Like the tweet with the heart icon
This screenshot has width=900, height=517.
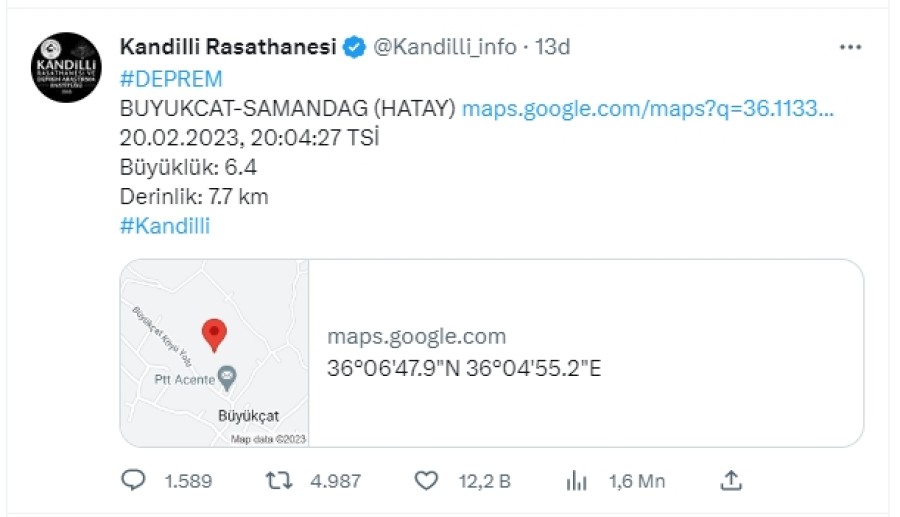(x=427, y=481)
